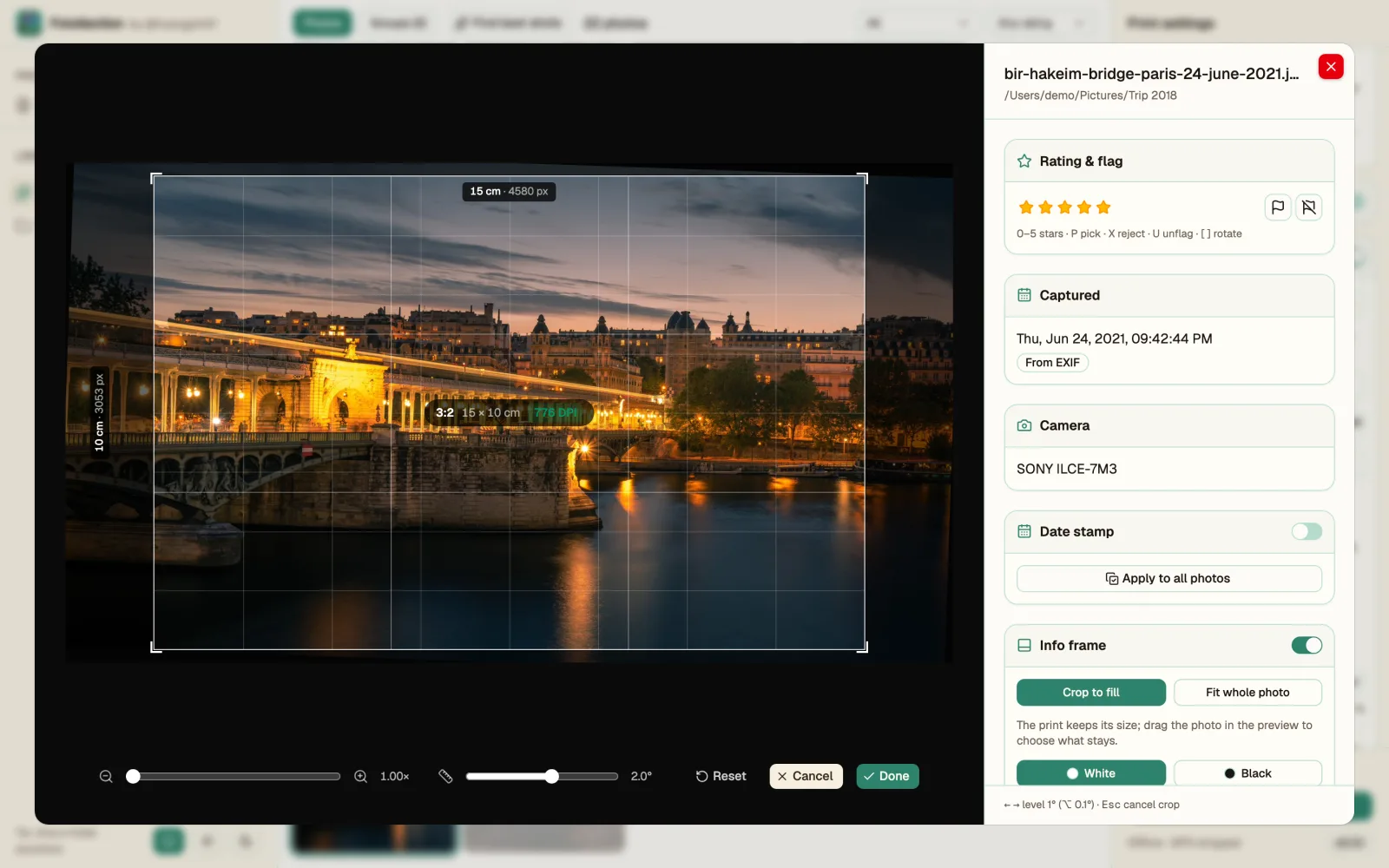The width and height of the screenshot is (1389, 868).
Task: Click the straighten ruler icon
Action: tap(445, 776)
